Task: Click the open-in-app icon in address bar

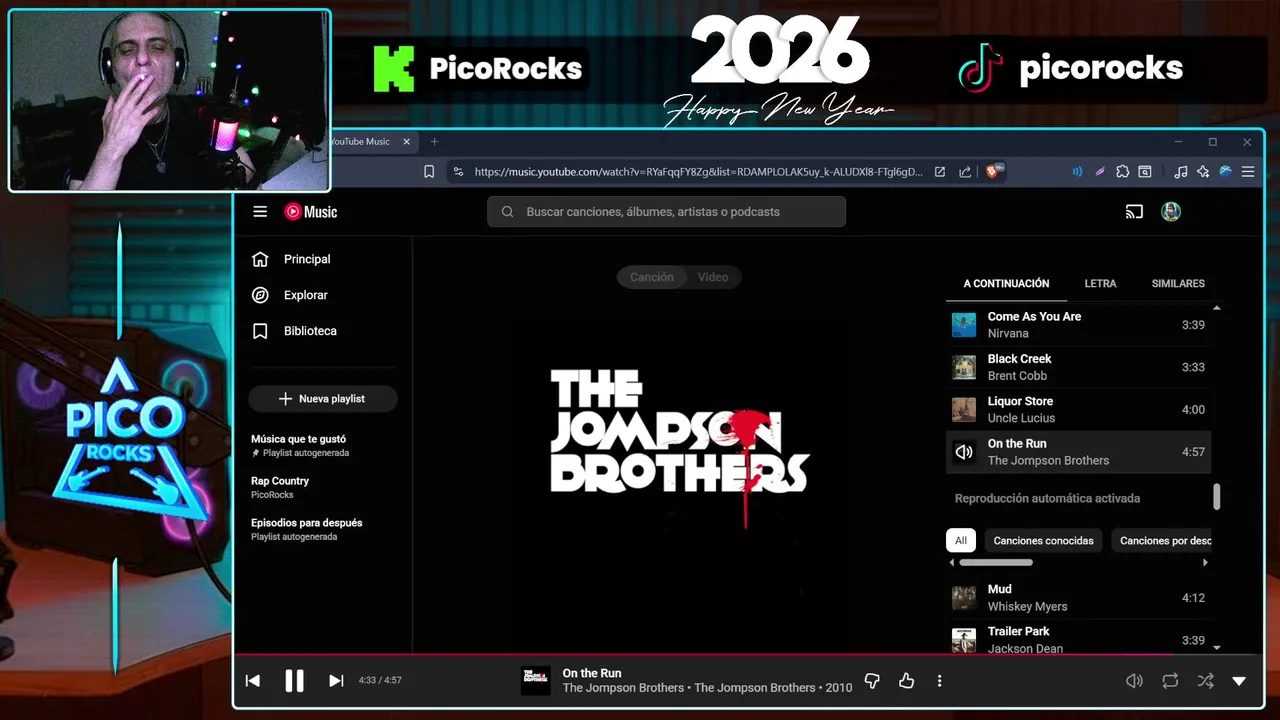Action: pos(940,172)
